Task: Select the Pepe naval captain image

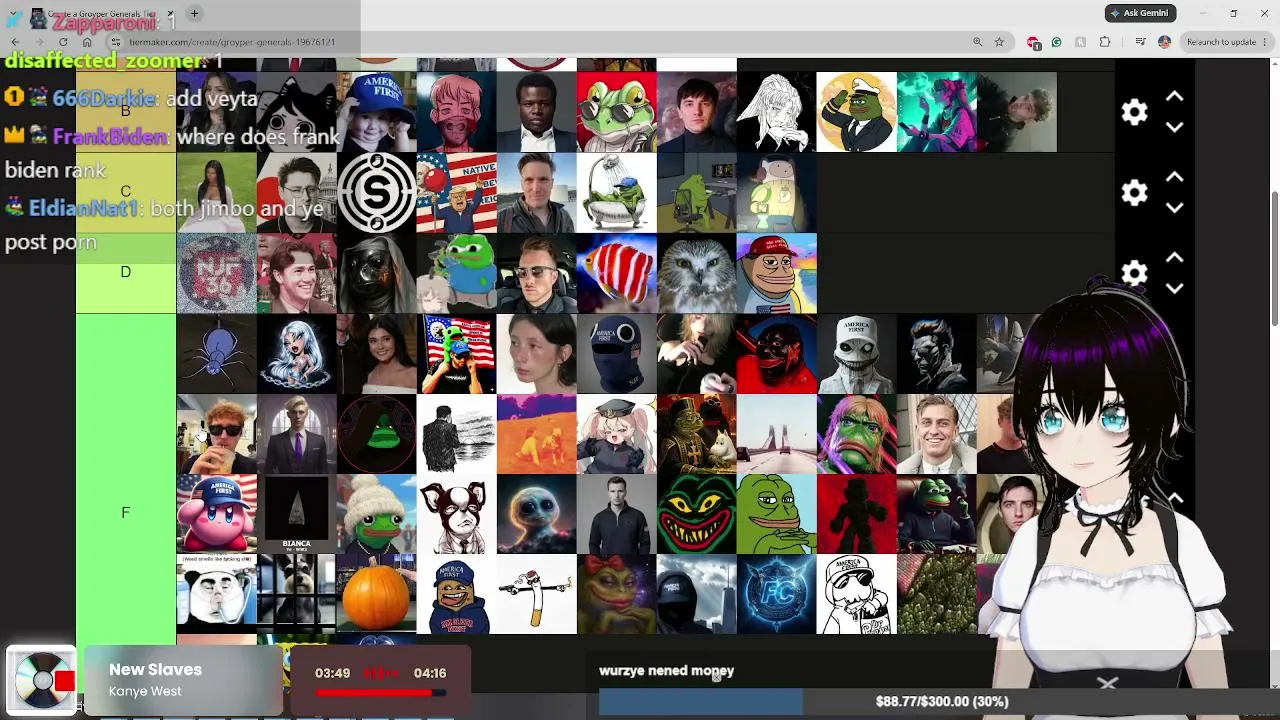Action: (x=857, y=112)
